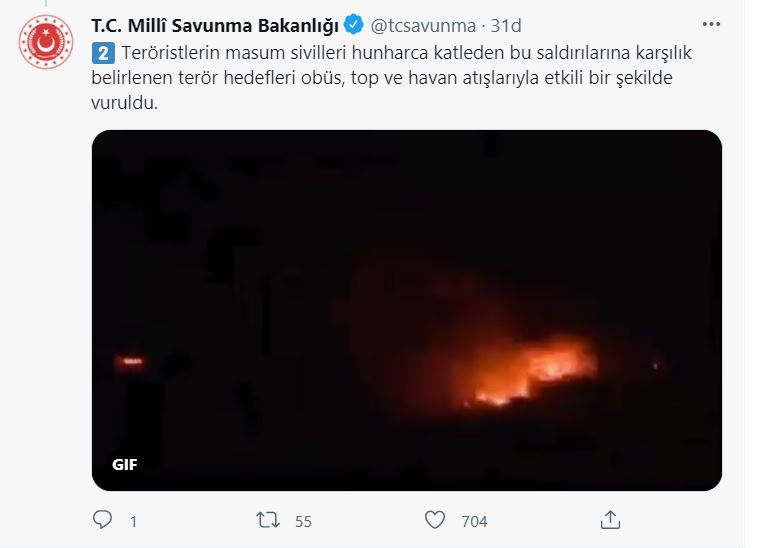
Task: Click the tweet text word 'vuruldu.'
Action: click(x=124, y=103)
